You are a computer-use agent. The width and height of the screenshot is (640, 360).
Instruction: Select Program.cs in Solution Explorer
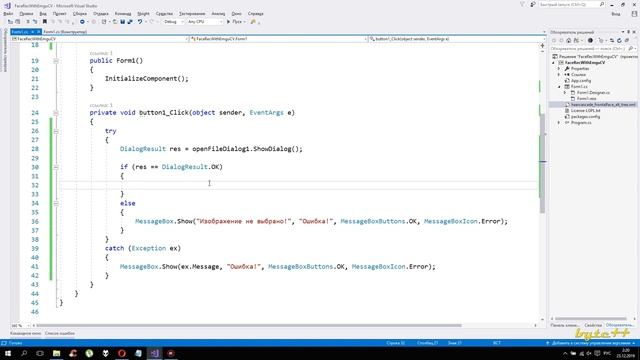pos(581,122)
